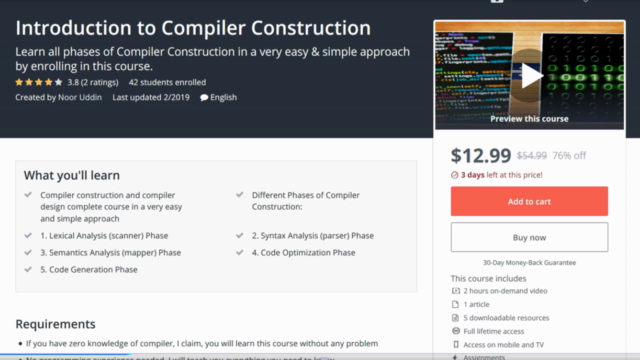Click the video progress bar at bottom
Image resolution: width=640 pixels, height=360 pixels.
tap(320, 355)
